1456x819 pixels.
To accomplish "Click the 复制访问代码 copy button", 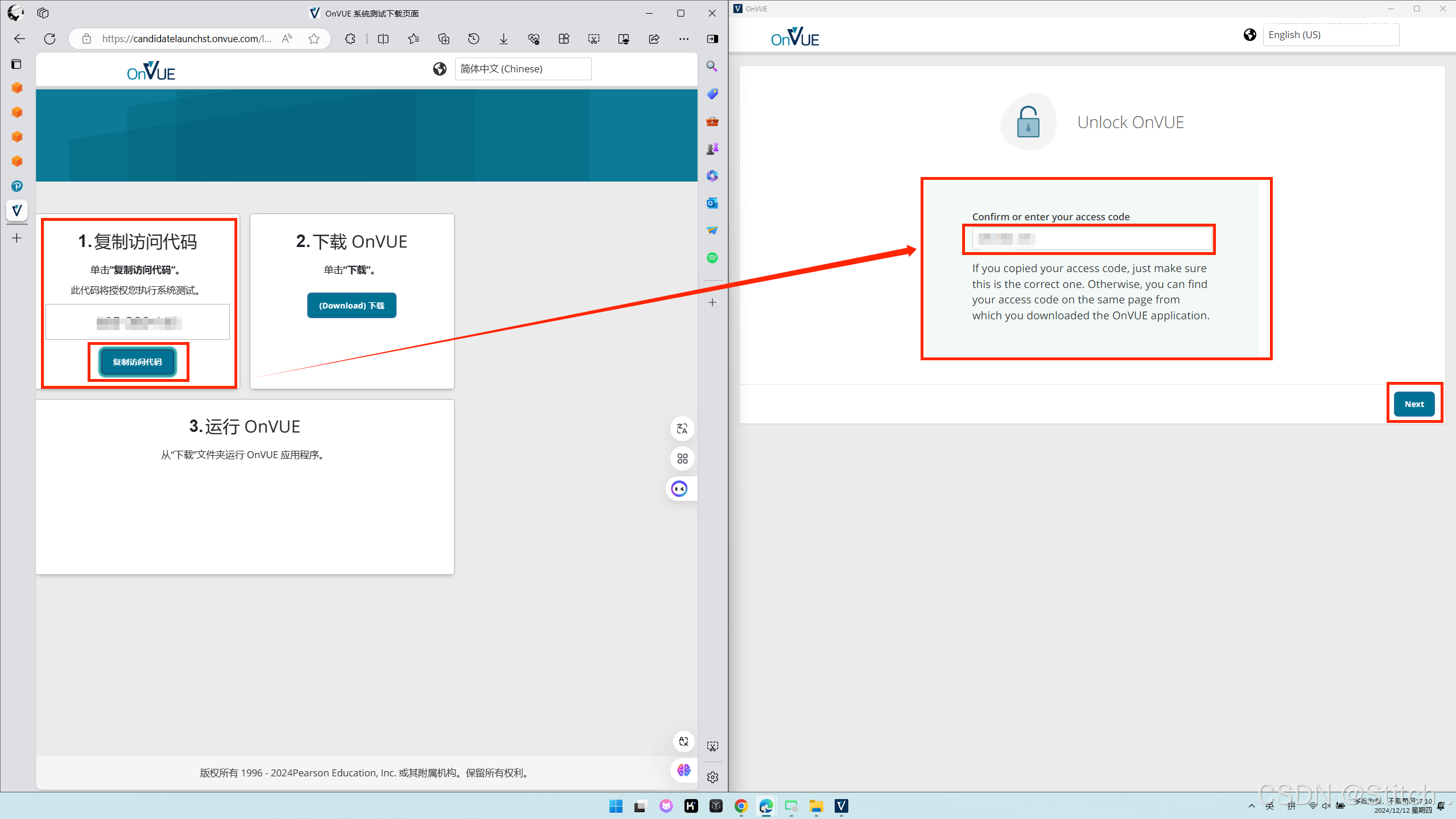I will click(137, 362).
